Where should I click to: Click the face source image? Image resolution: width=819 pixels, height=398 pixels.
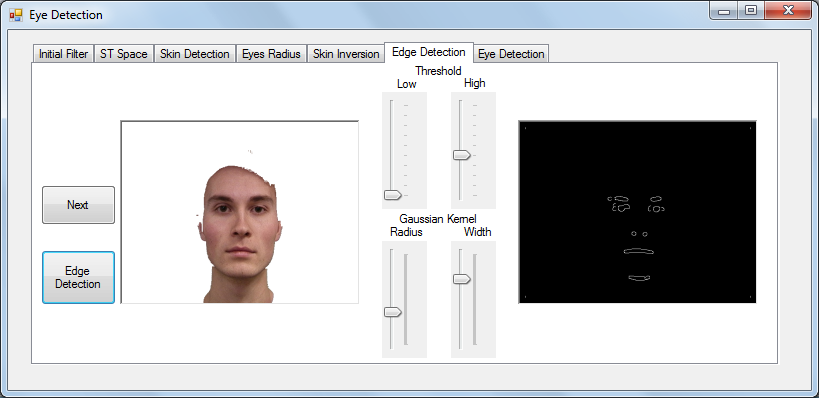click(x=240, y=212)
